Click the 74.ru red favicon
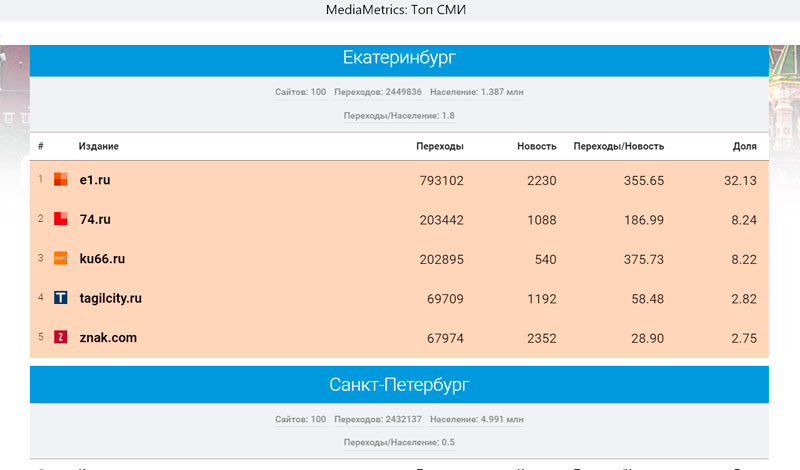800x470 pixels. point(61,219)
